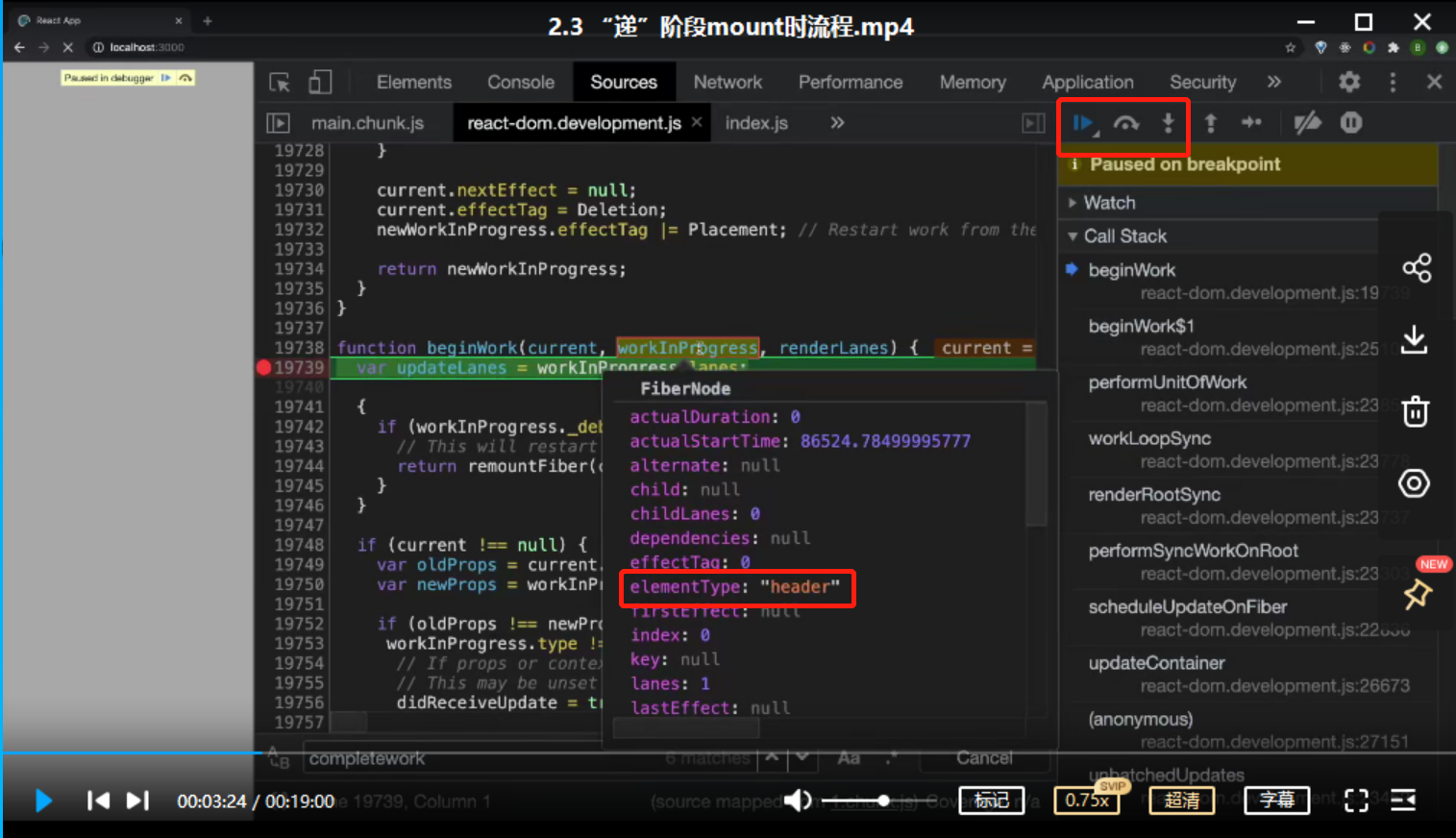This screenshot has width=1456, height=838.
Task: Switch to Network tab
Action: 728,83
